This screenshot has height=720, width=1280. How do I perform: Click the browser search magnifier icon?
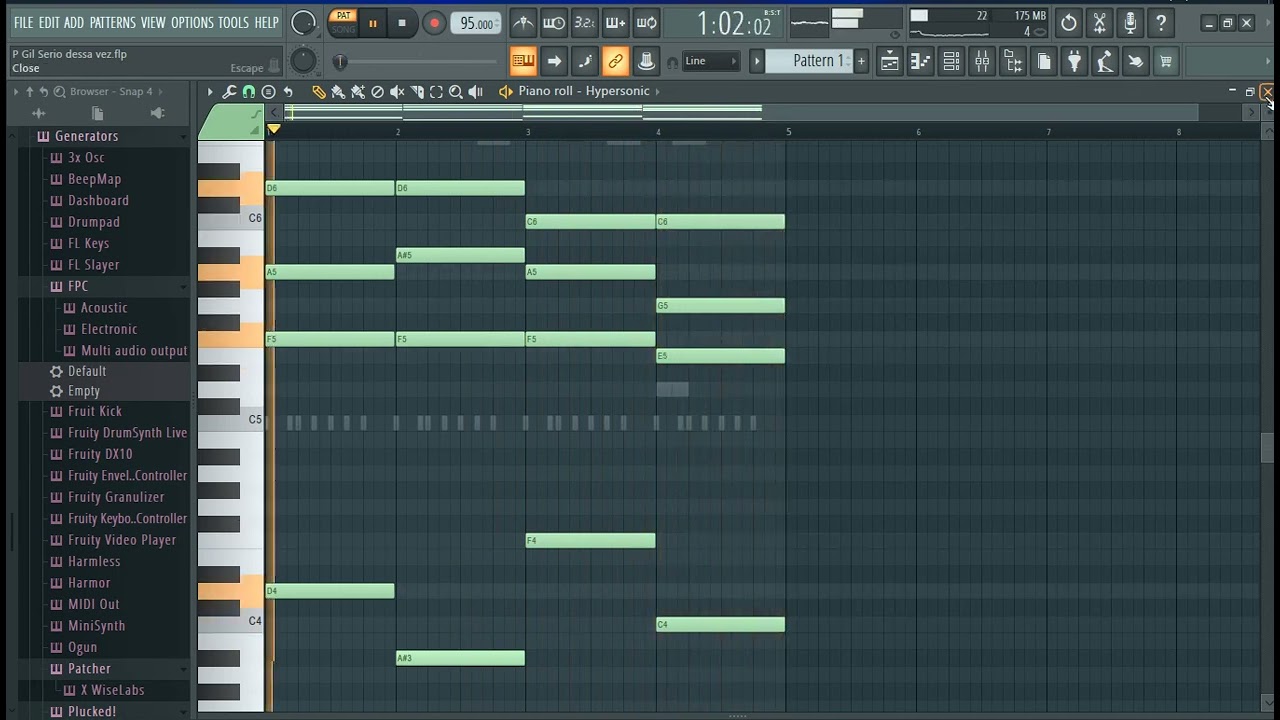click(x=59, y=92)
